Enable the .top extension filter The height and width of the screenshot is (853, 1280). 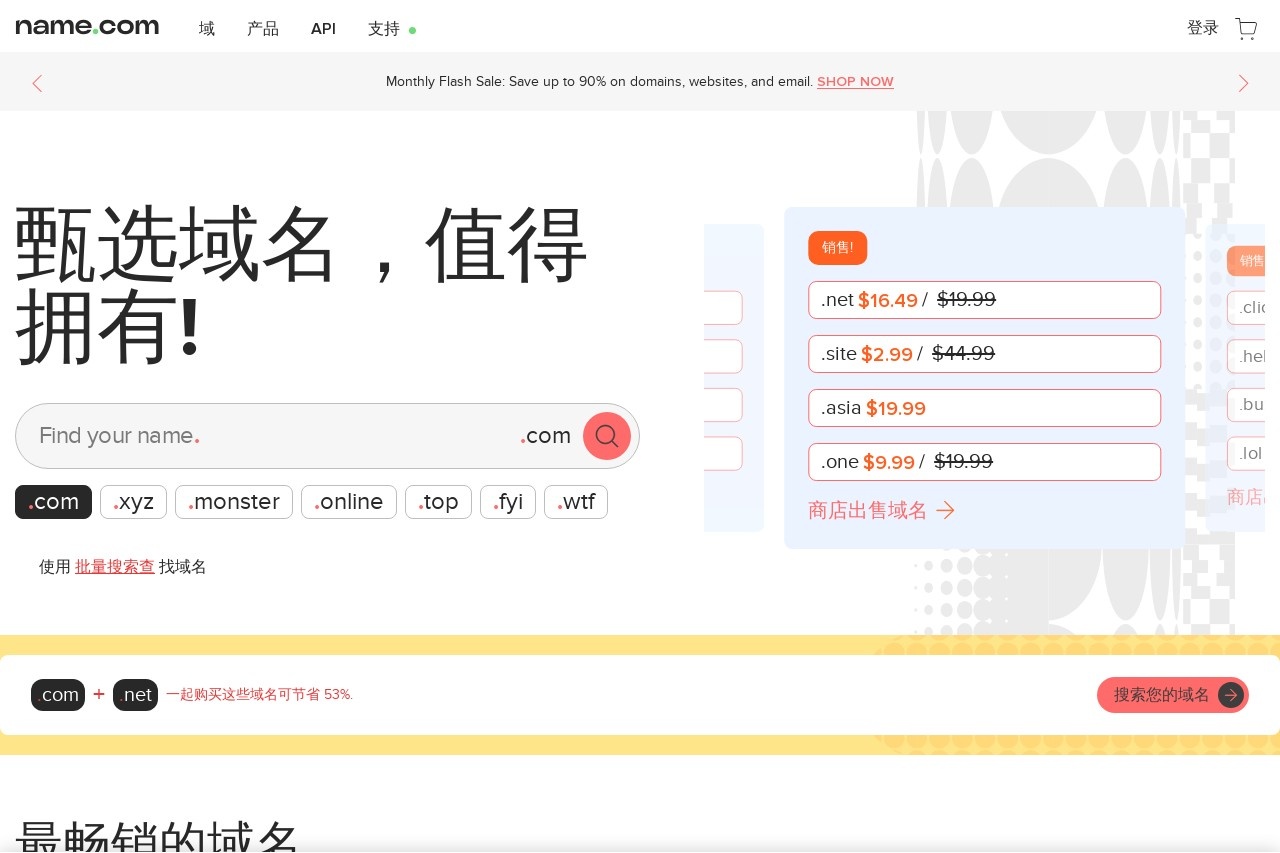(438, 502)
